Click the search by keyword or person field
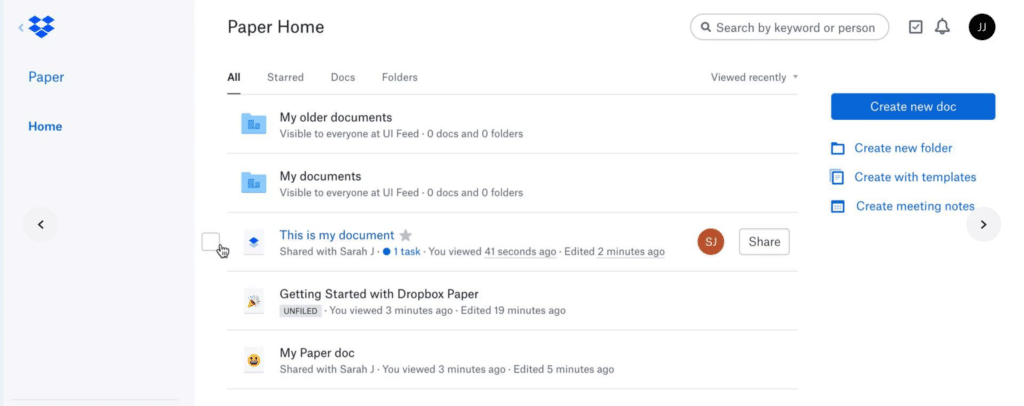The image size is (1024, 406). (x=790, y=27)
